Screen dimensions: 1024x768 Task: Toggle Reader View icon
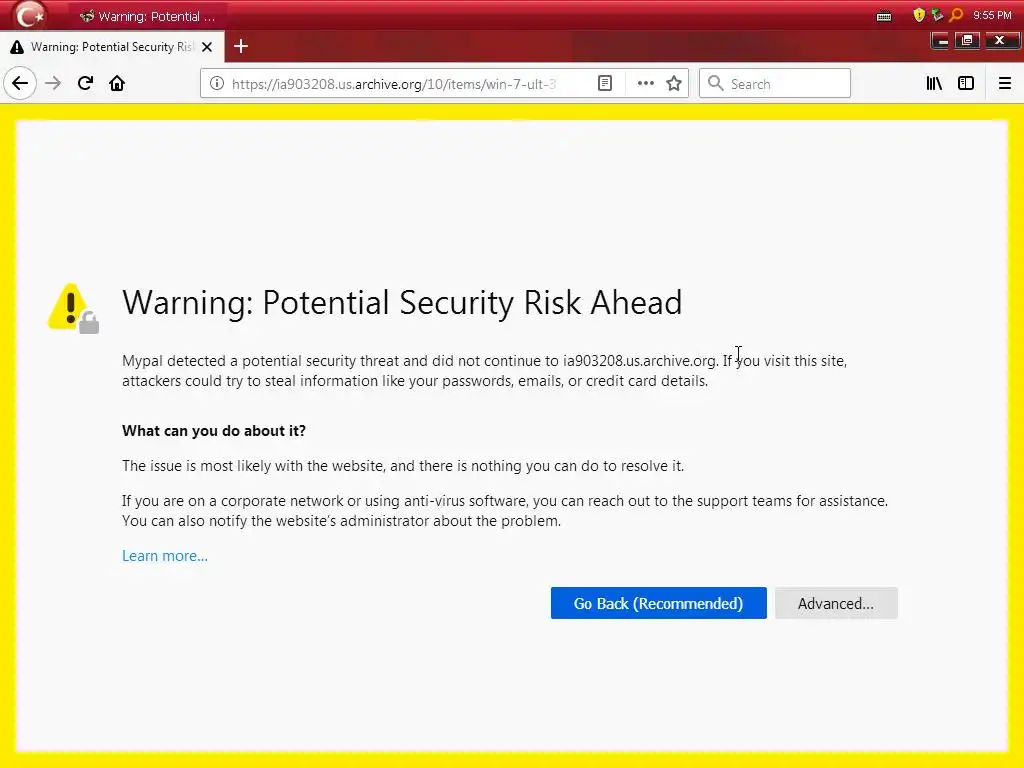click(605, 84)
